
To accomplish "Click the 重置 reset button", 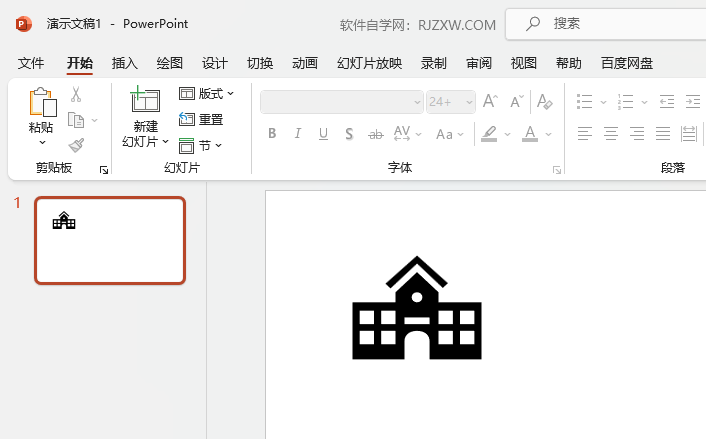I will (201, 119).
